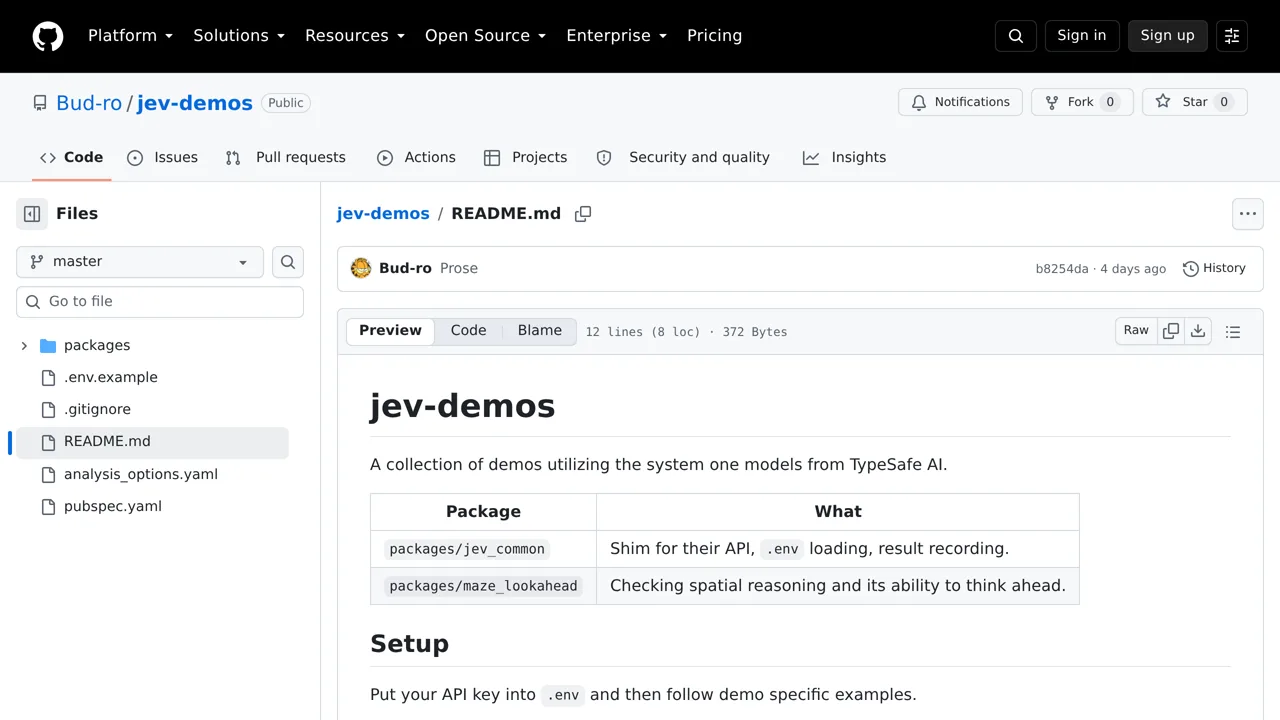This screenshot has height=720, width=1280.
Task: Open the search magnifier in the header
Action: [1016, 36]
